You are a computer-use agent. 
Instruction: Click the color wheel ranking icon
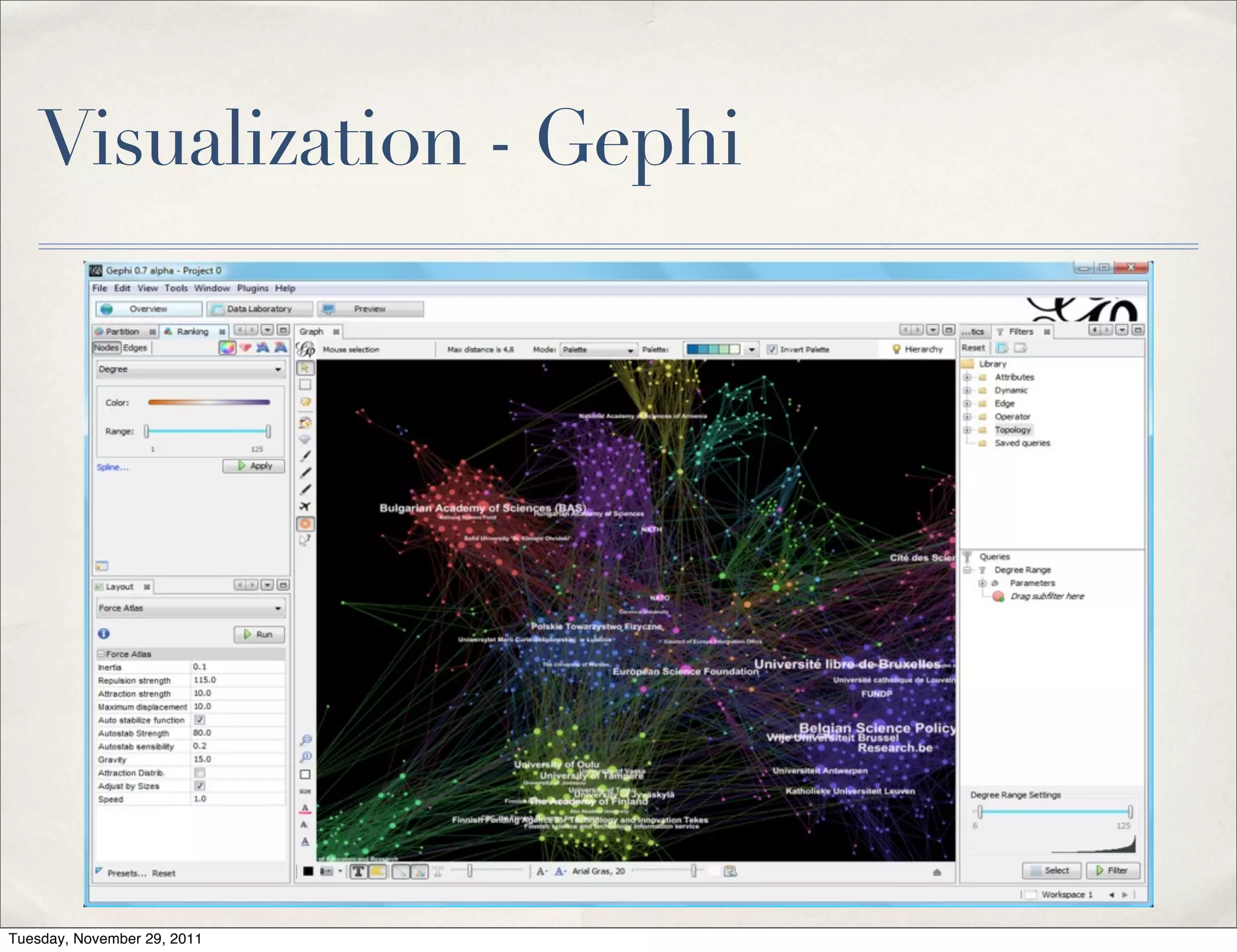[227, 347]
